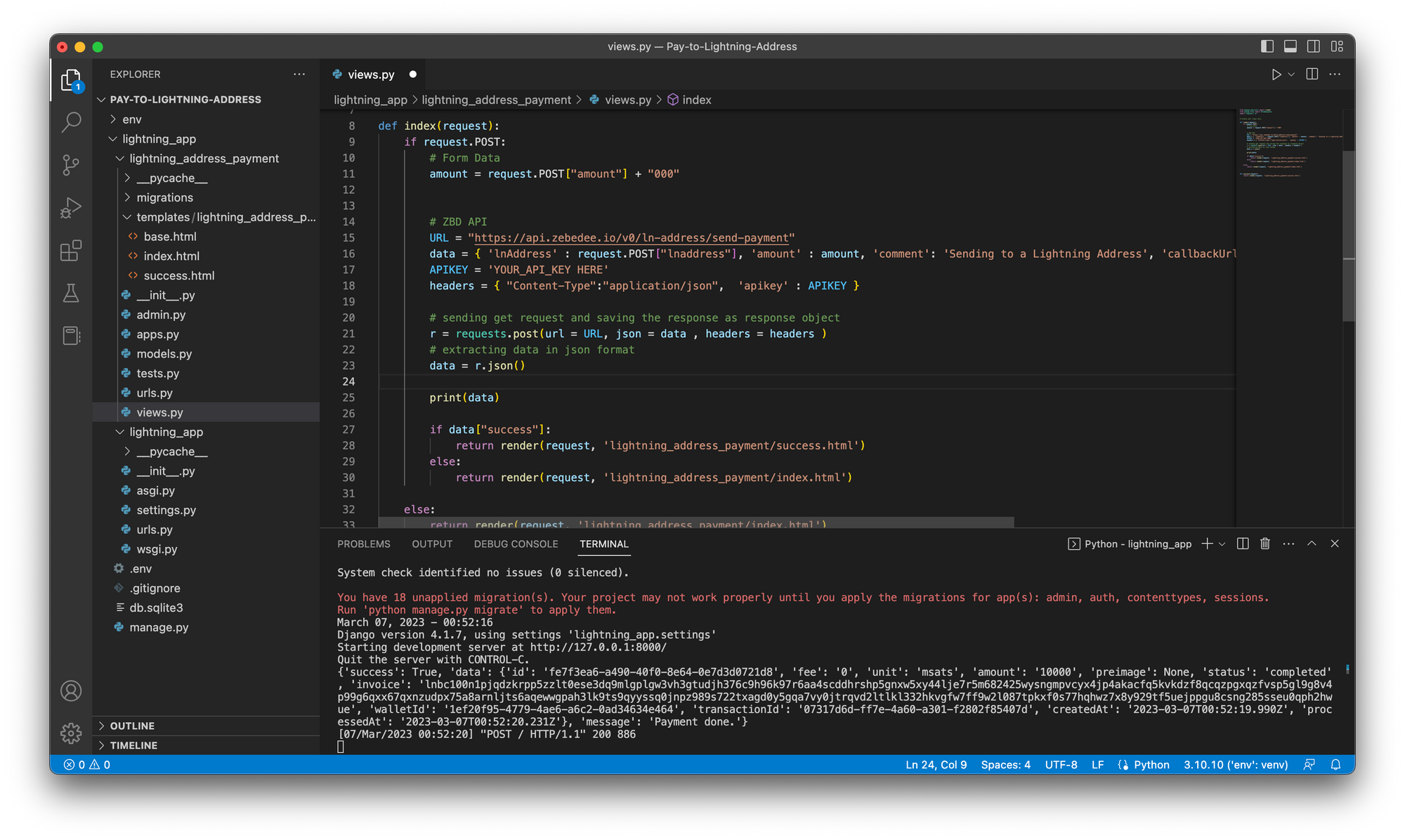This screenshot has height=840, width=1405.
Task: Switch to the PROBLEMS tab
Action: (x=363, y=544)
